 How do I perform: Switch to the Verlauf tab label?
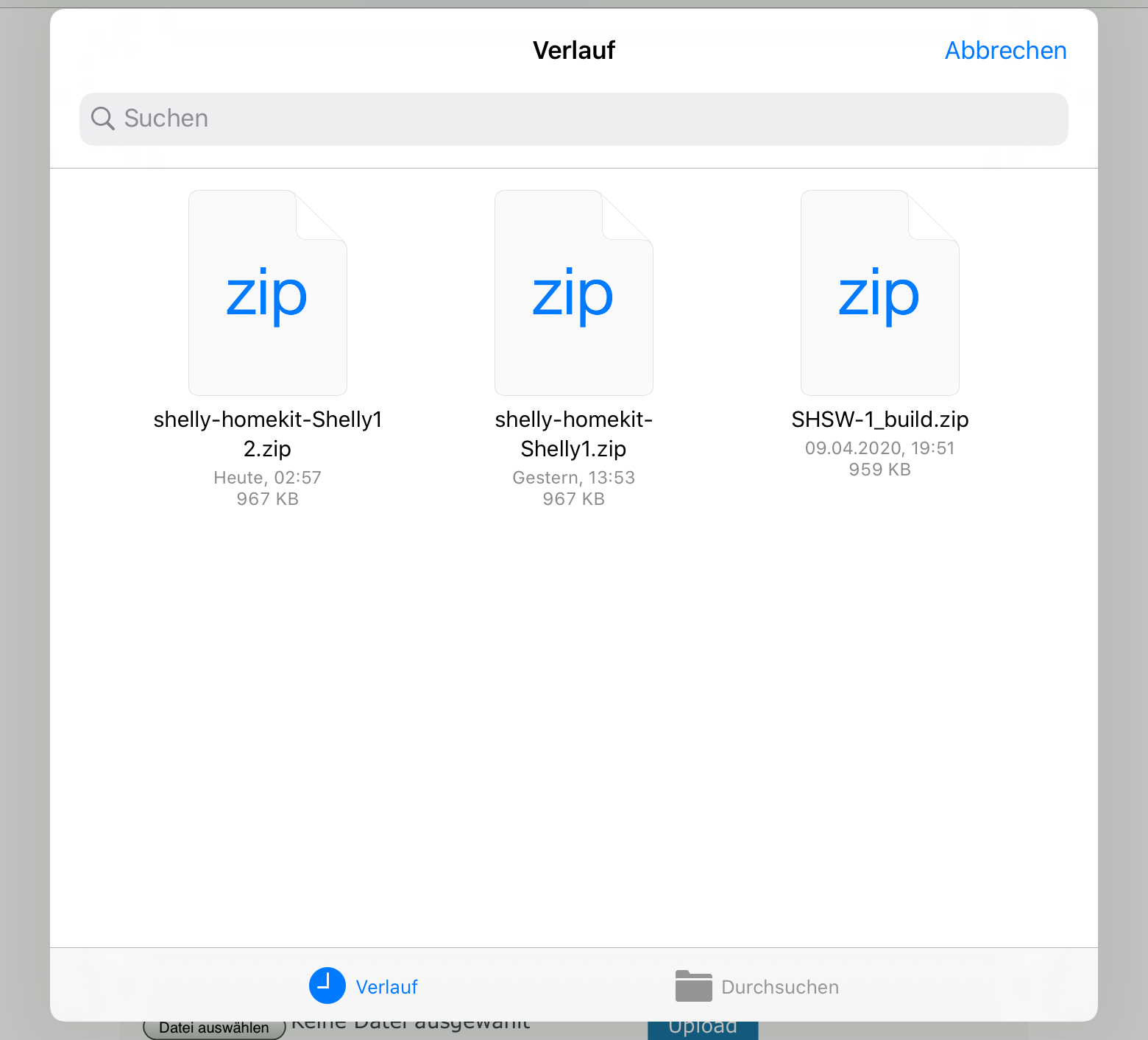point(386,987)
